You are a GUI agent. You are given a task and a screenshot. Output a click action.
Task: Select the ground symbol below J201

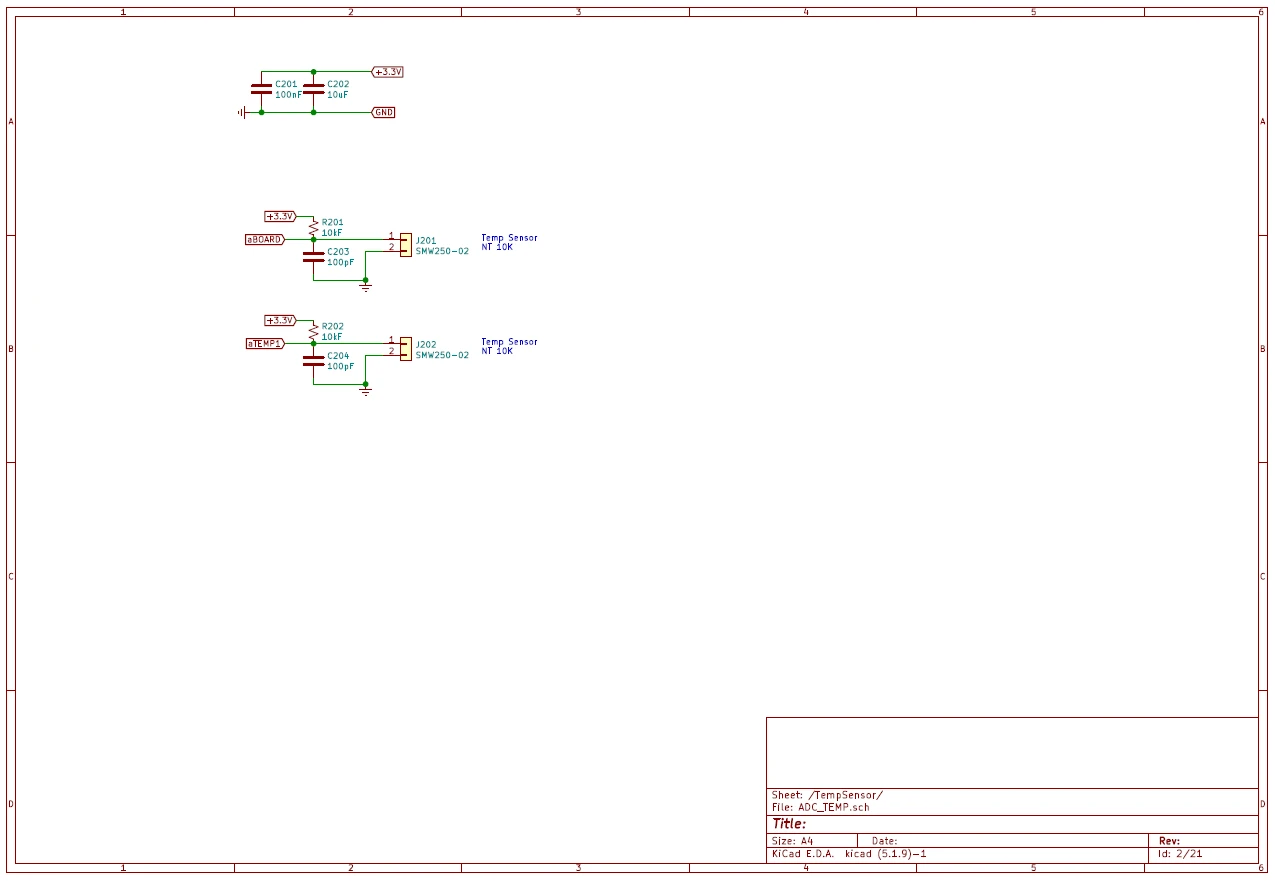click(x=366, y=286)
